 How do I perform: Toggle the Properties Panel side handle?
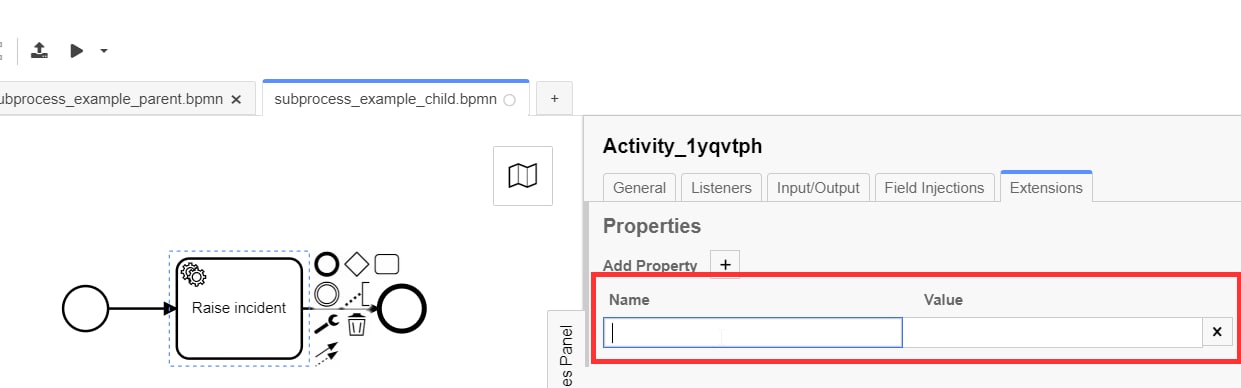point(565,349)
